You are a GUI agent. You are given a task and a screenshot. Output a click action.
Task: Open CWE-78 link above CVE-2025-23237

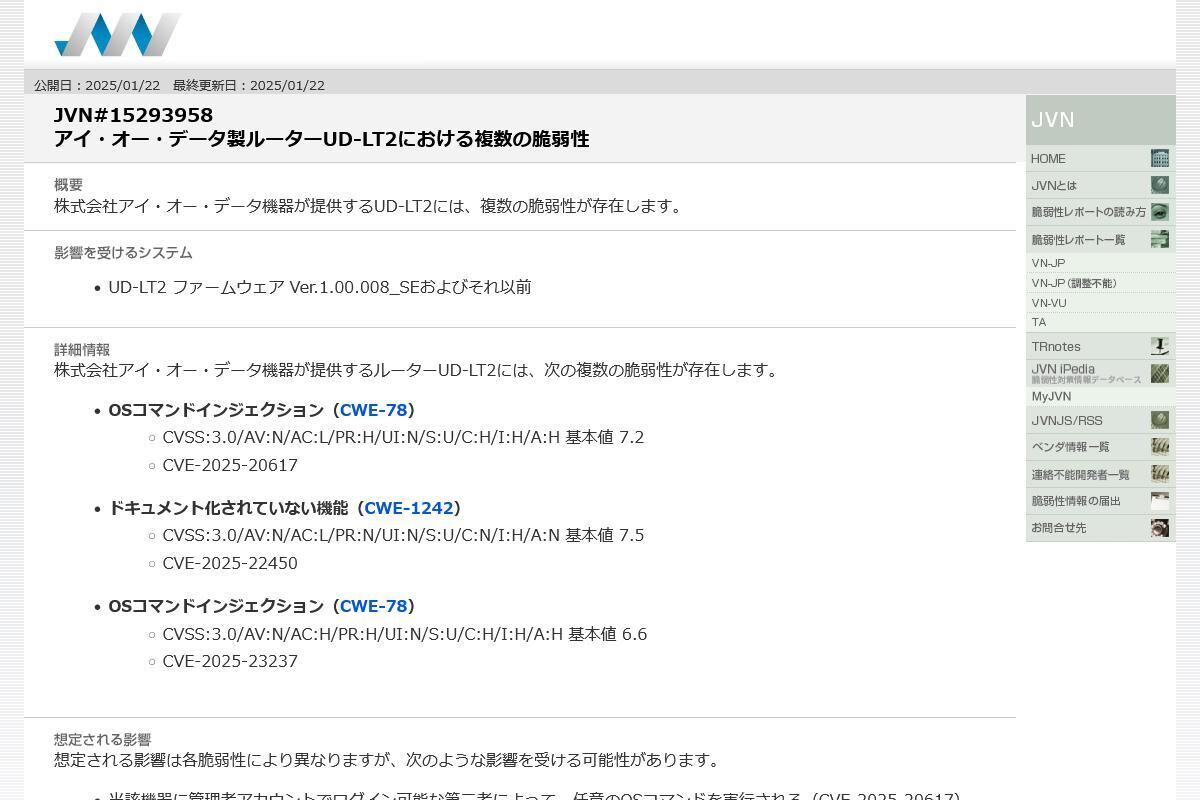pyautogui.click(x=373, y=606)
